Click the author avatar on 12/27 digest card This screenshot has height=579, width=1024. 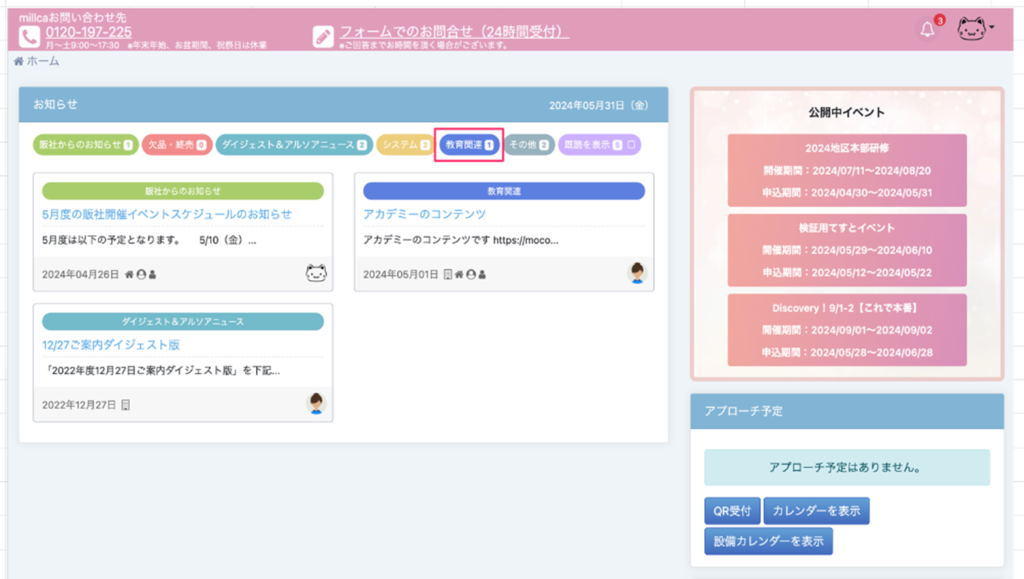[x=316, y=404]
